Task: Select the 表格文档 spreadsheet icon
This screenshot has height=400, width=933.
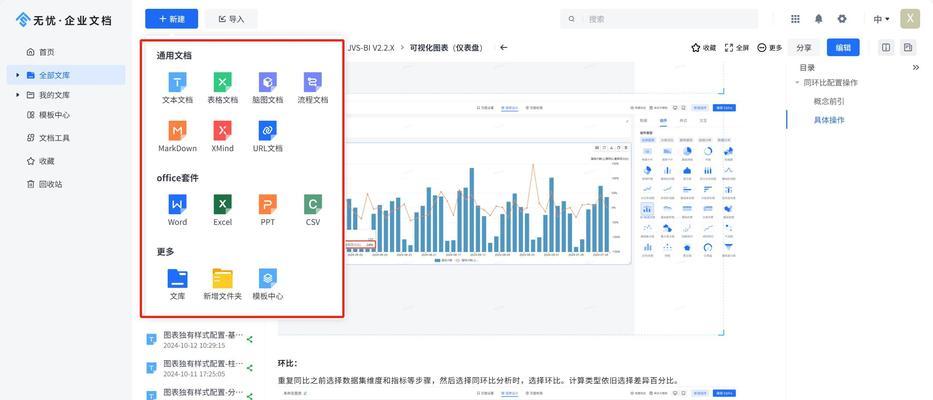Action: (222, 83)
